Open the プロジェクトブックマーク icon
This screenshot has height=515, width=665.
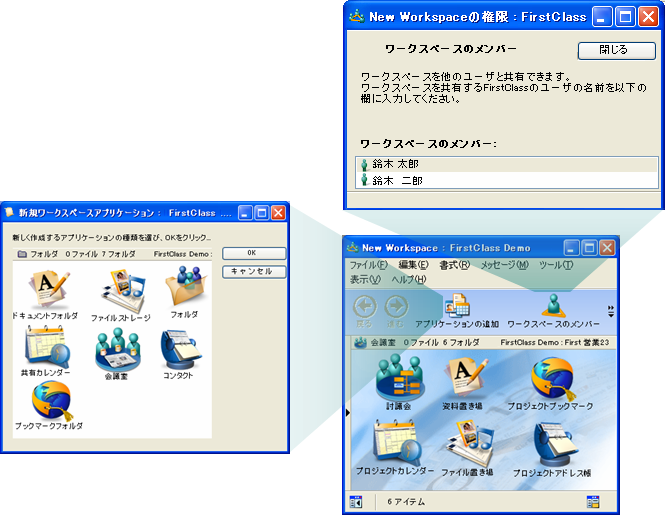(x=552, y=378)
